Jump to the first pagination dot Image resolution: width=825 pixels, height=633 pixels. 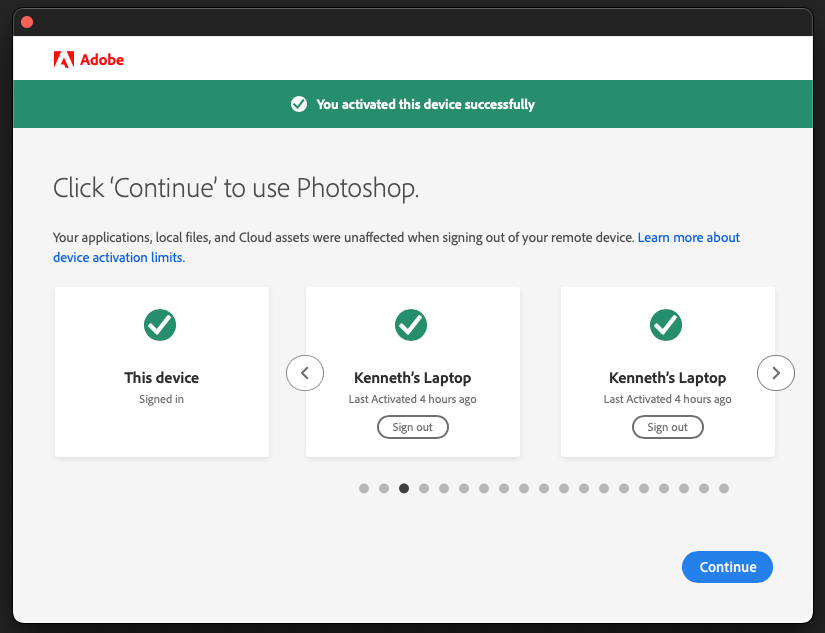tap(364, 488)
